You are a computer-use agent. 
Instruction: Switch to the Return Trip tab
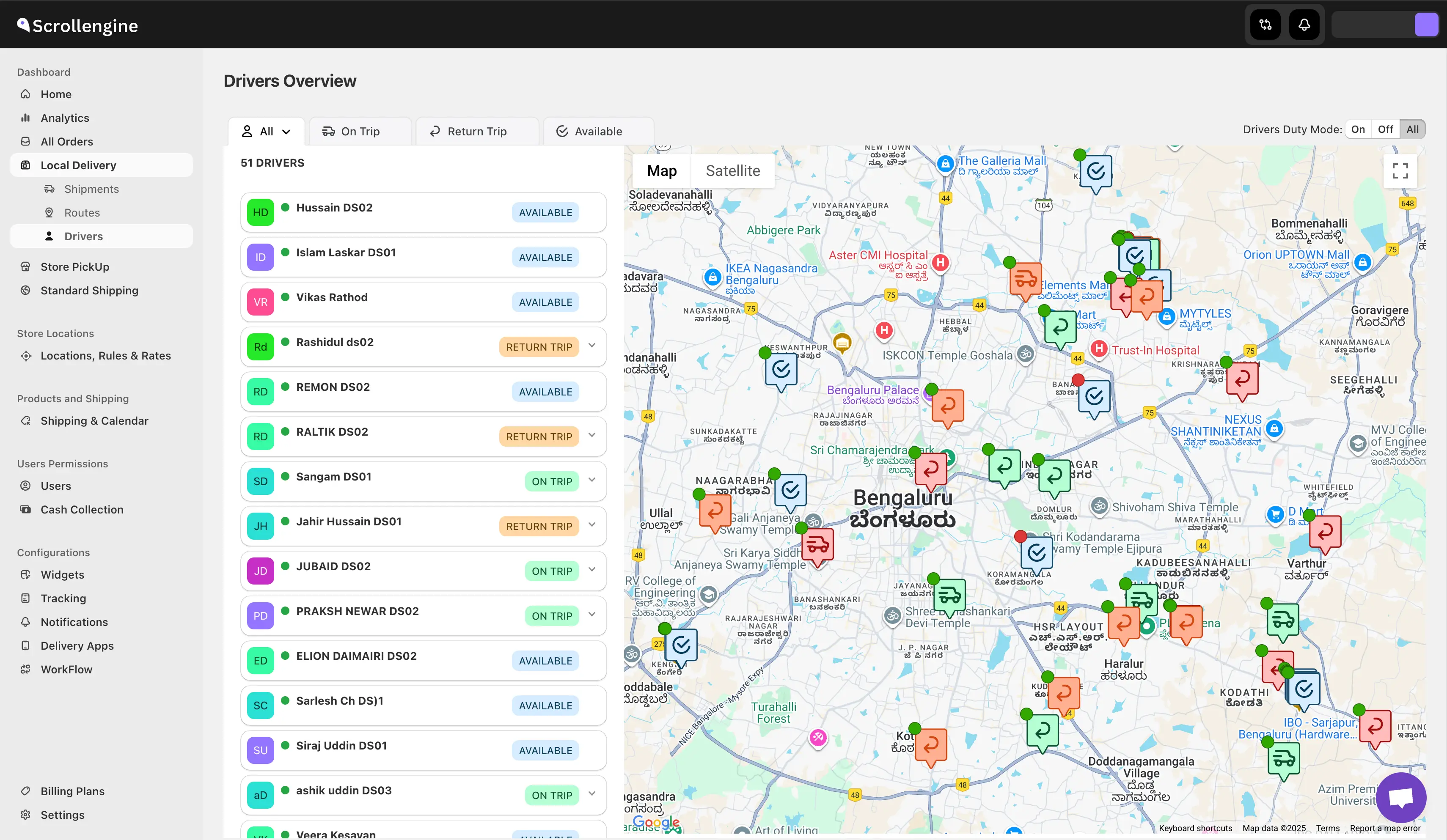(x=476, y=132)
